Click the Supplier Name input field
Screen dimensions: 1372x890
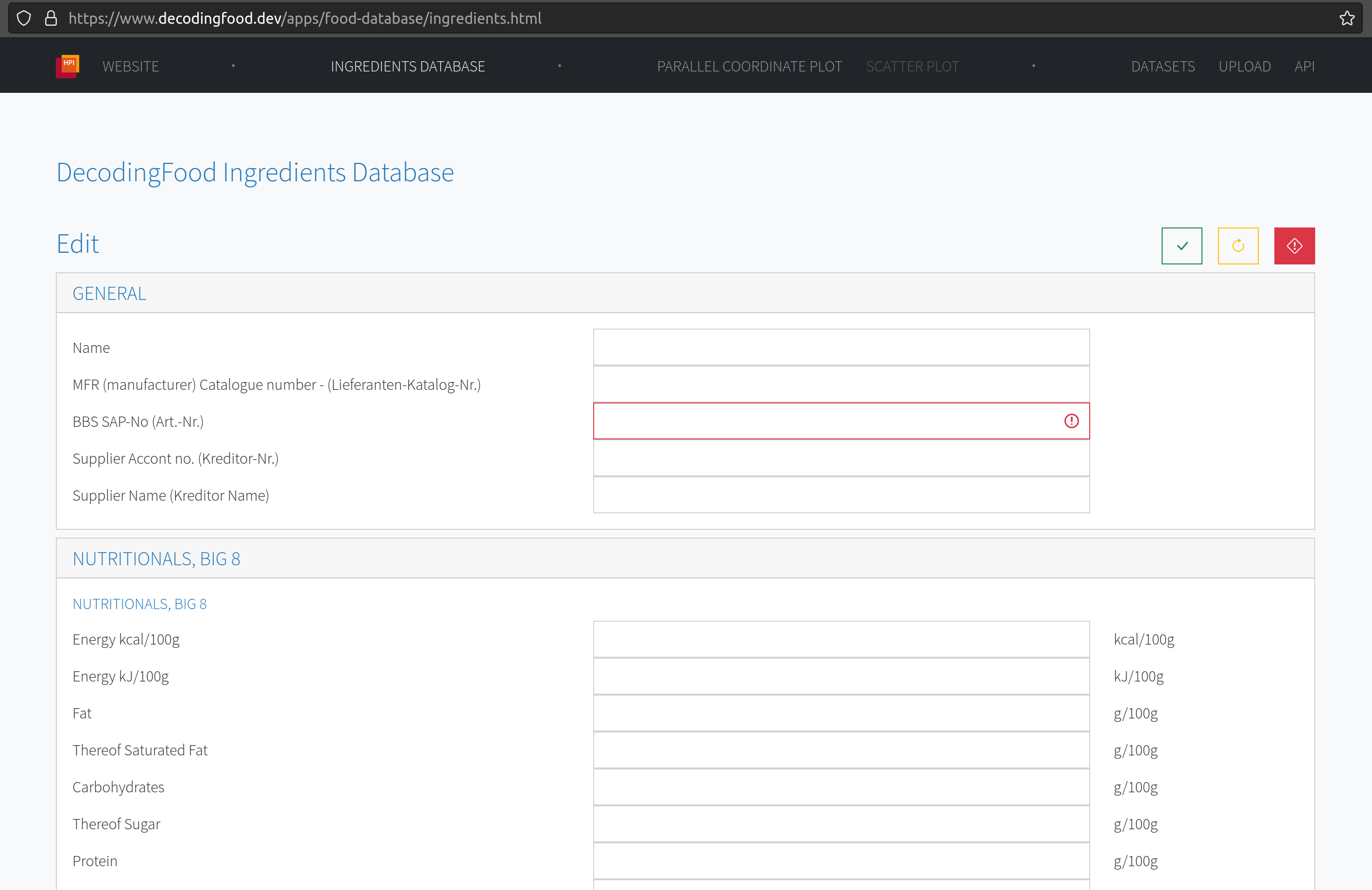coord(840,495)
